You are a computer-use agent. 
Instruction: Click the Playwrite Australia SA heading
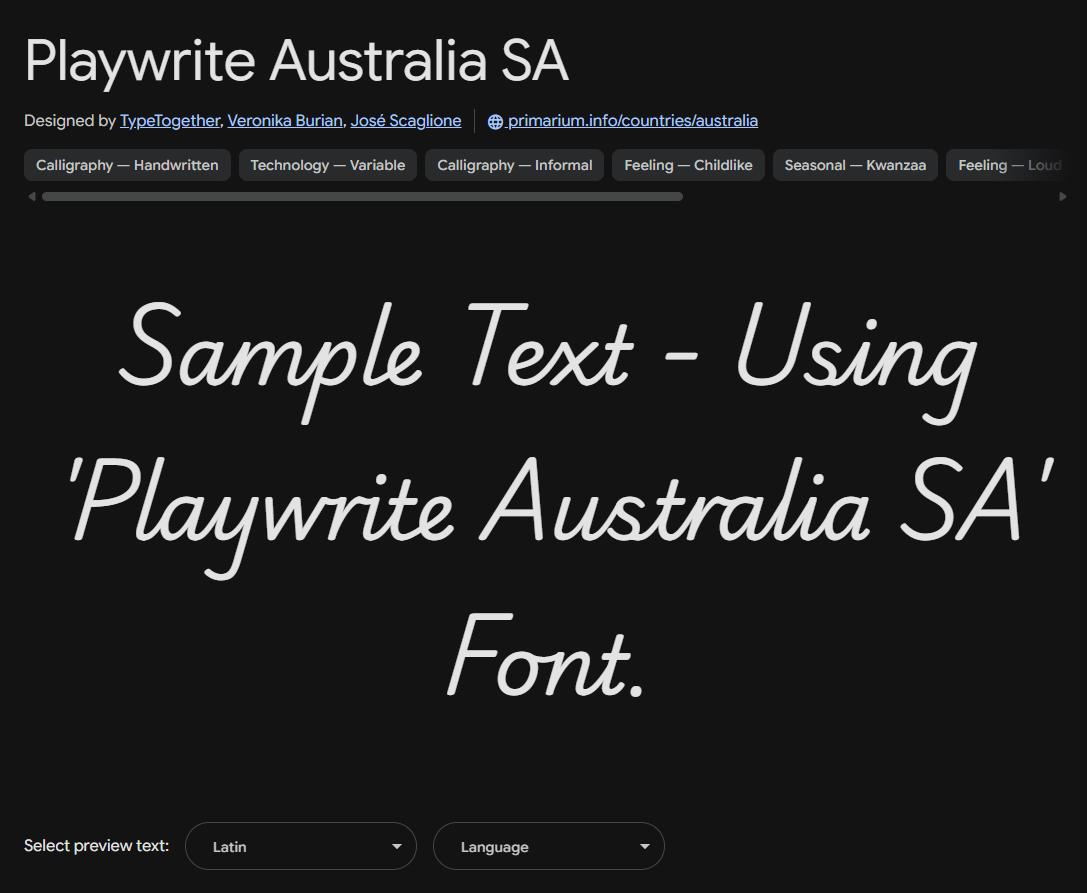(x=297, y=61)
